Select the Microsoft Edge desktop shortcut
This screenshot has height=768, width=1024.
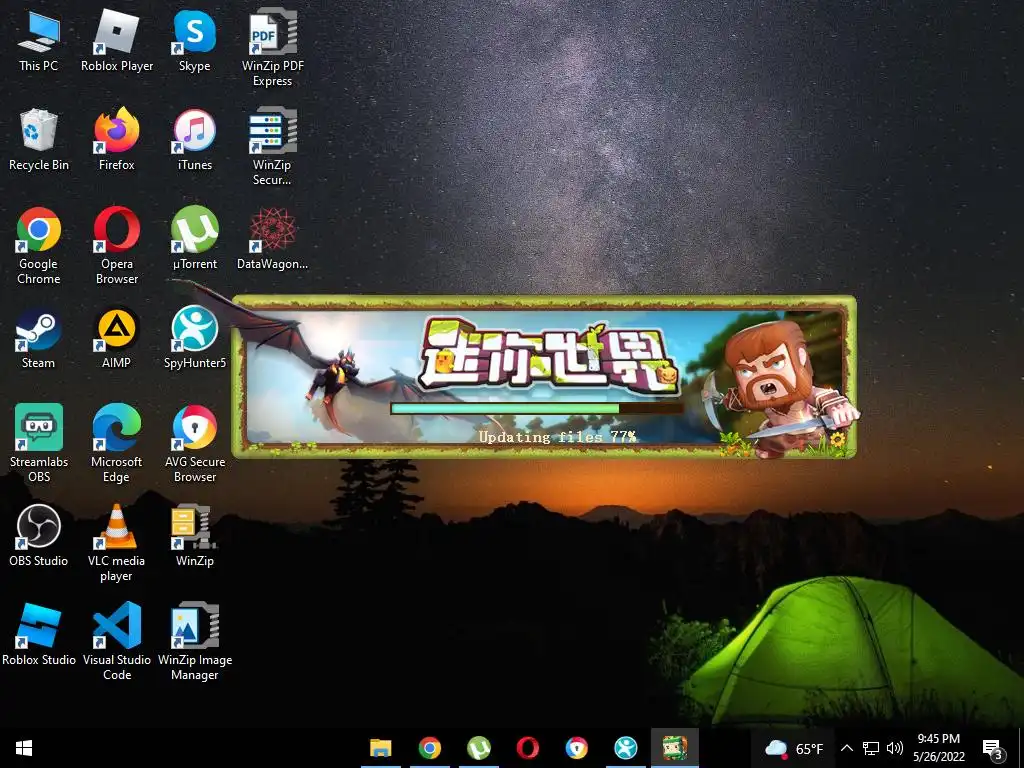[117, 444]
